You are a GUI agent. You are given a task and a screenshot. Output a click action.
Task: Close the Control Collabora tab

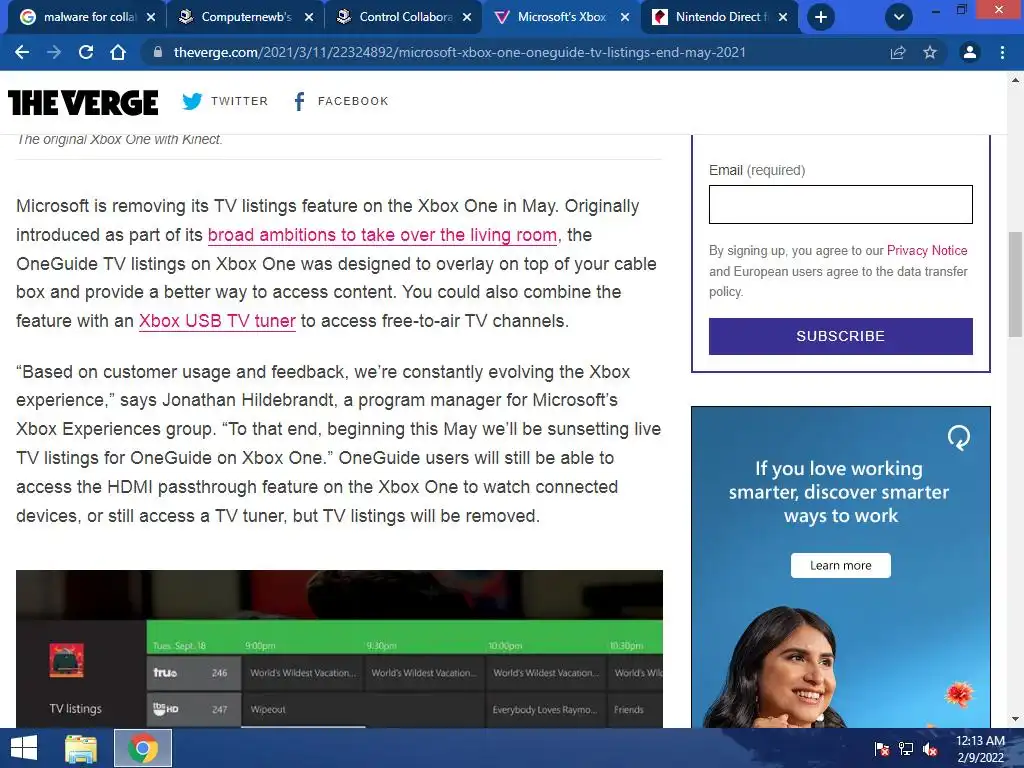coord(467,17)
